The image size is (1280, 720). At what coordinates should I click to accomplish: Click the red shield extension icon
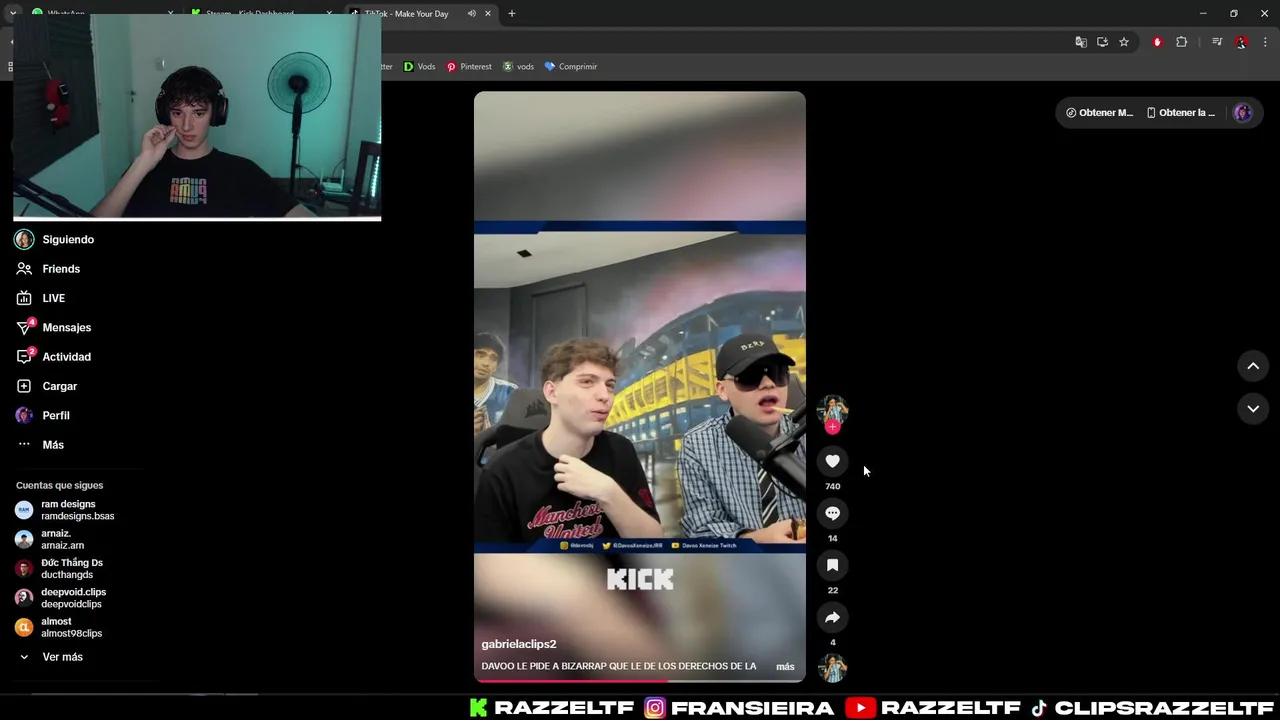pos(1157,42)
